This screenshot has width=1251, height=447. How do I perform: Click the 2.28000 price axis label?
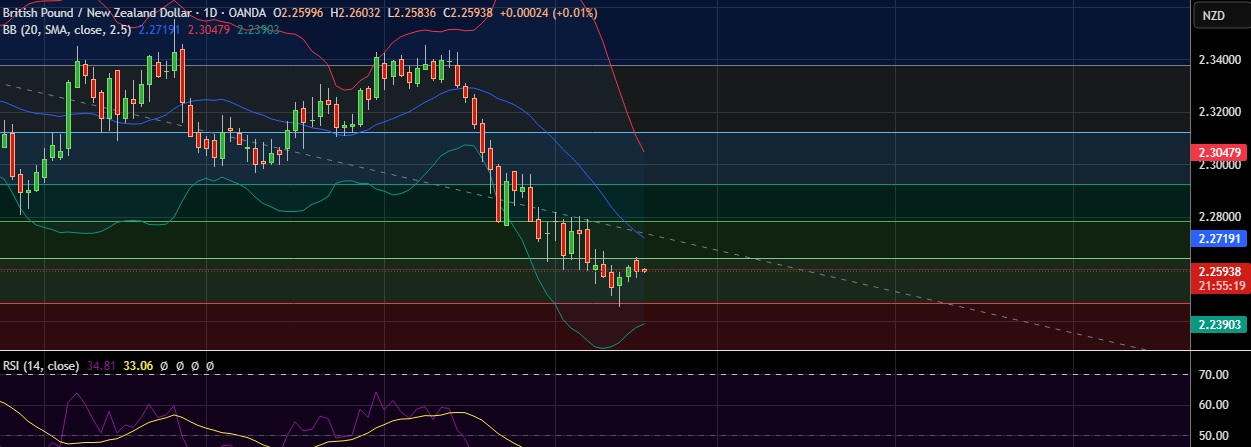pyautogui.click(x=1220, y=216)
